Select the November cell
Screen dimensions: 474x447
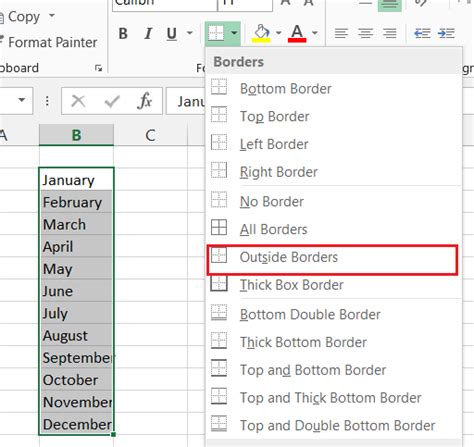(x=76, y=402)
